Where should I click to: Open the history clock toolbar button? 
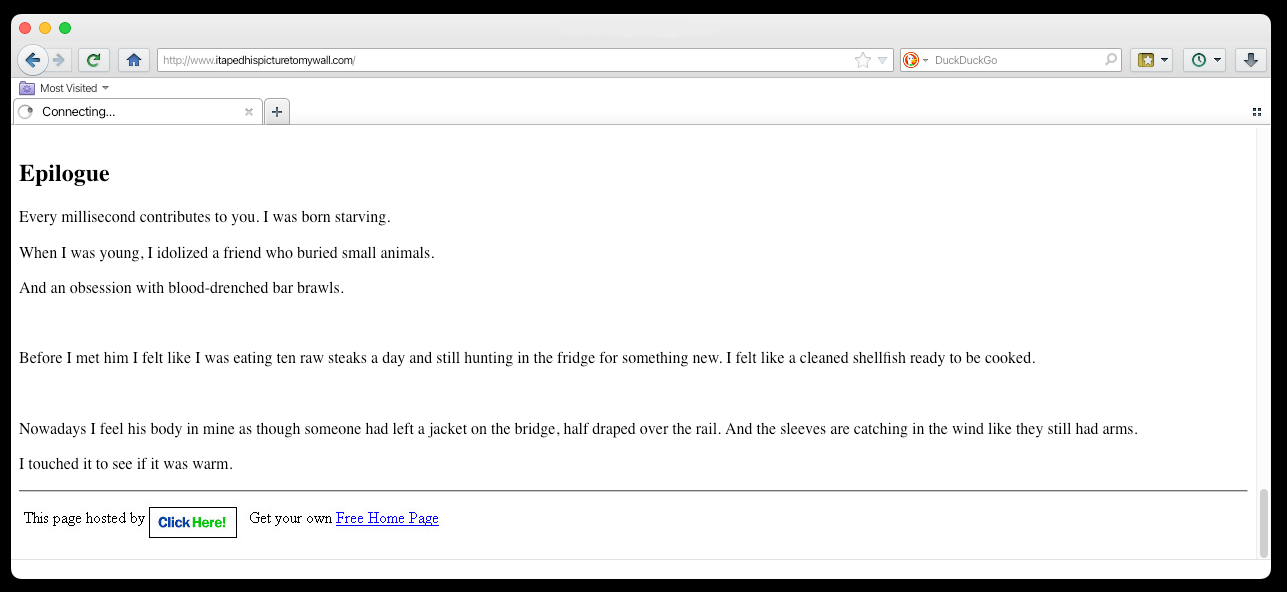point(1199,60)
